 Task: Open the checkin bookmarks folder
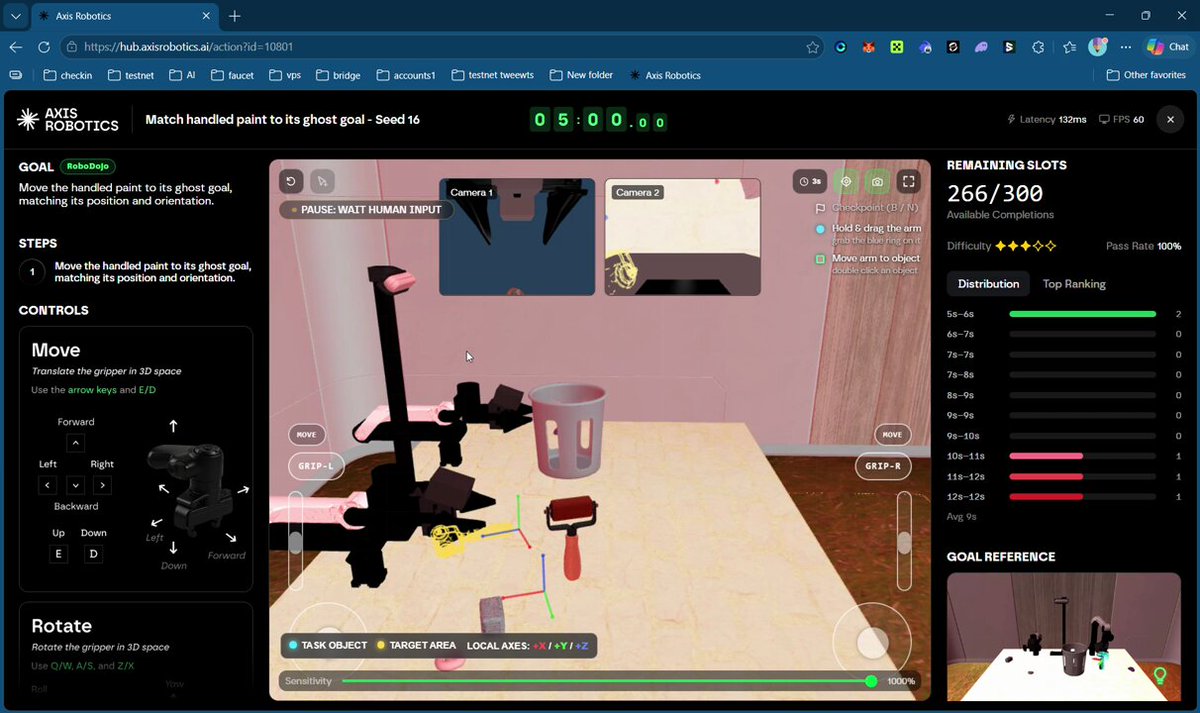tap(68, 75)
